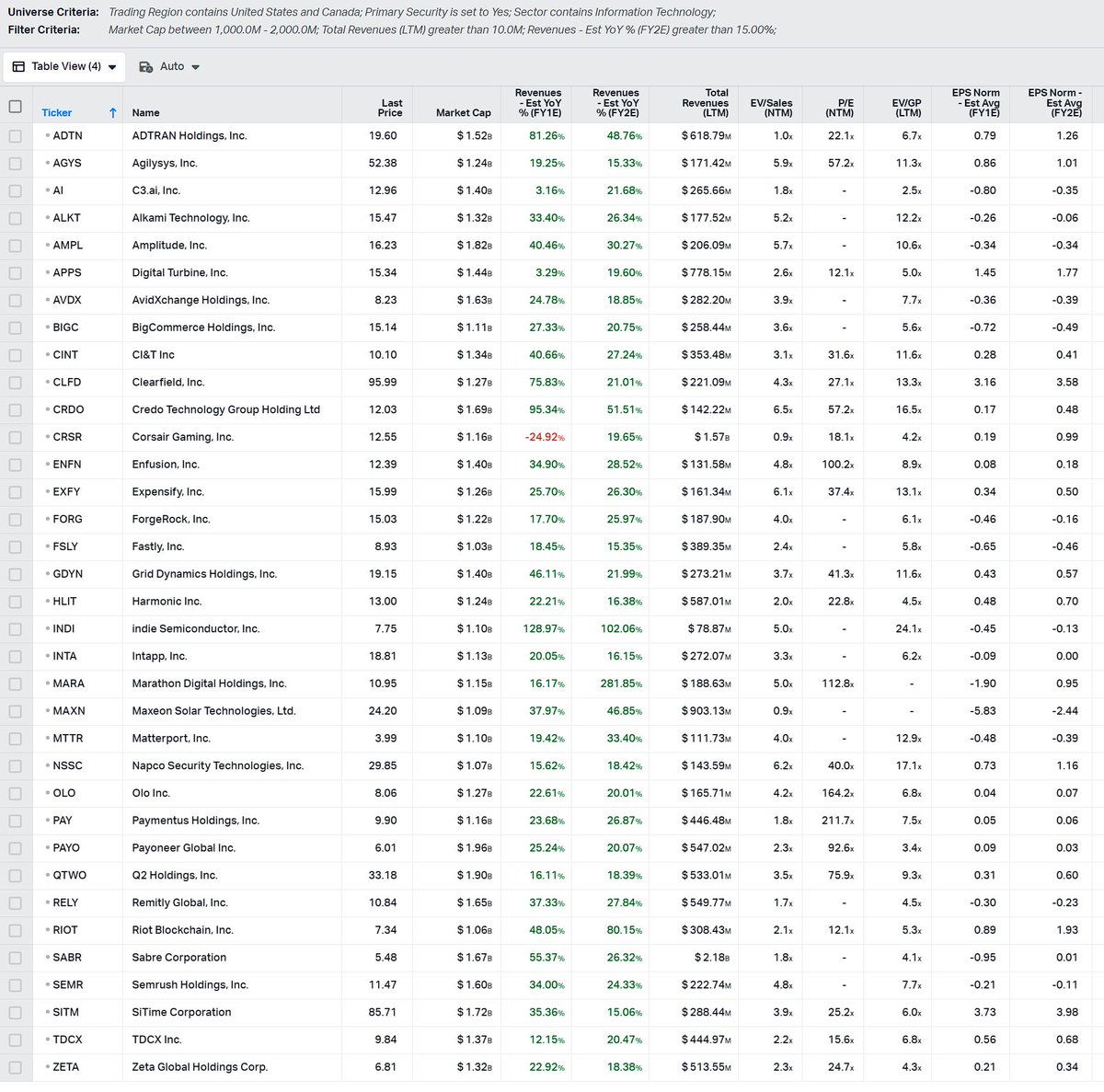Click Maxeon Solar Technologies, Ltd.
Viewport: 1104px width, 1092px height.
[214, 711]
